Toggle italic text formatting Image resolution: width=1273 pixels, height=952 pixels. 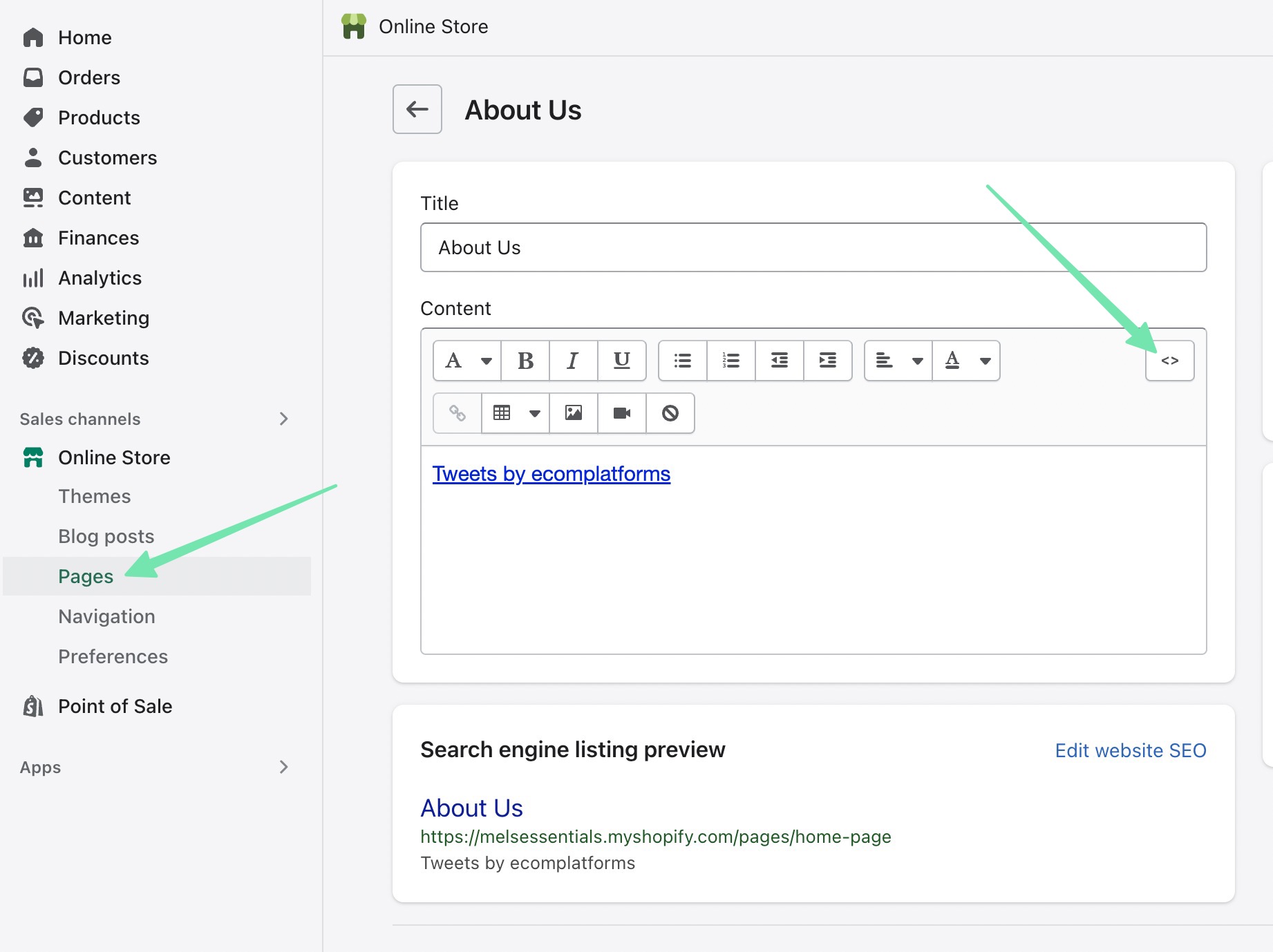pyautogui.click(x=573, y=361)
